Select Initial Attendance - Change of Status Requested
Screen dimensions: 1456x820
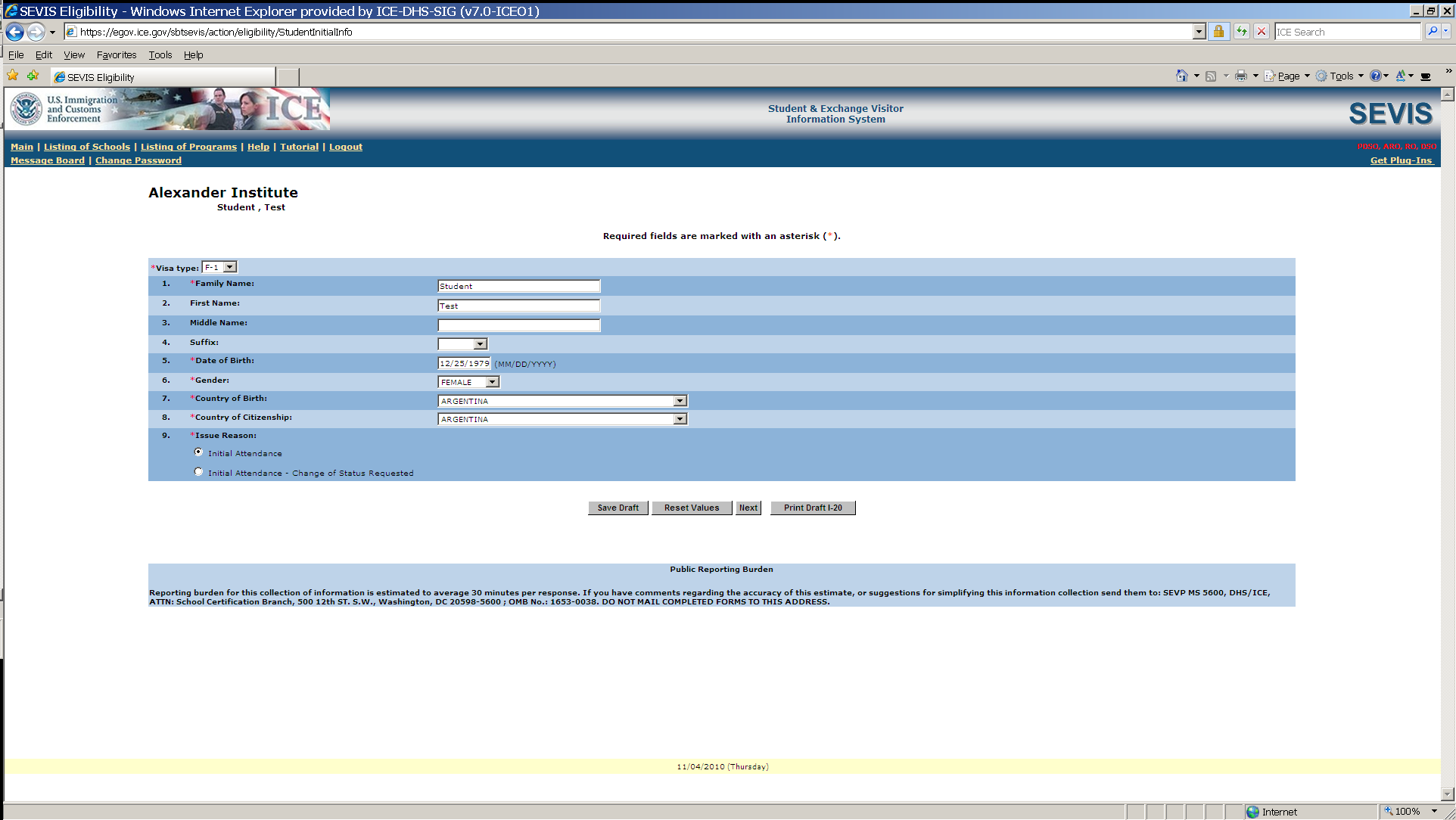198,472
